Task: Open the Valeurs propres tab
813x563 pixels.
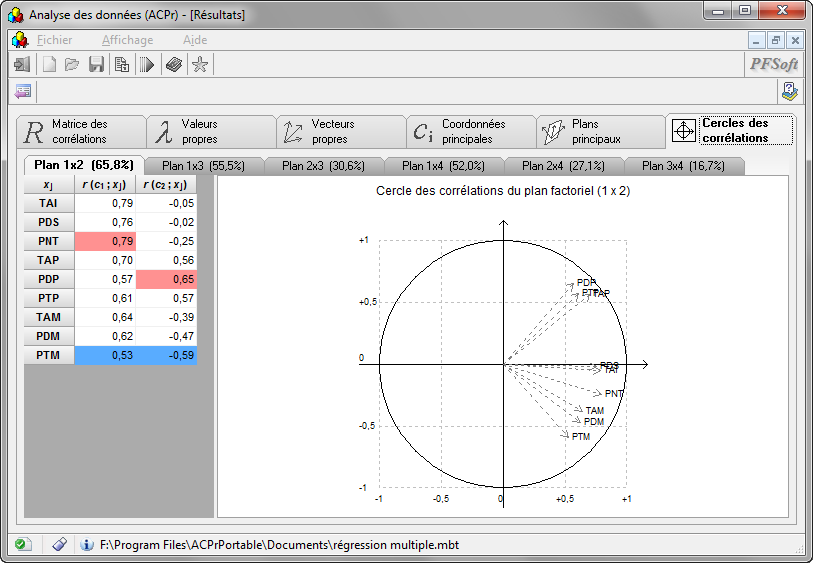Action: pyautogui.click(x=211, y=131)
